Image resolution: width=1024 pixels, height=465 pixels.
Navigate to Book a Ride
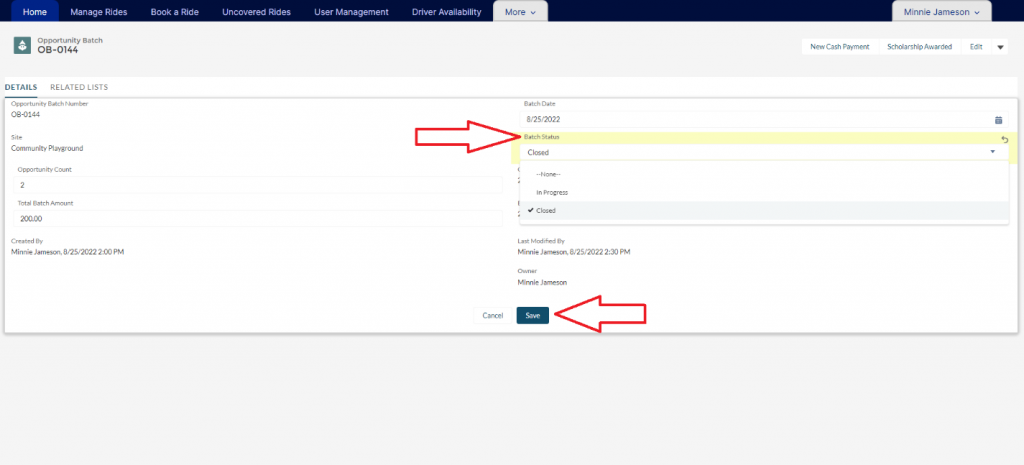(174, 12)
